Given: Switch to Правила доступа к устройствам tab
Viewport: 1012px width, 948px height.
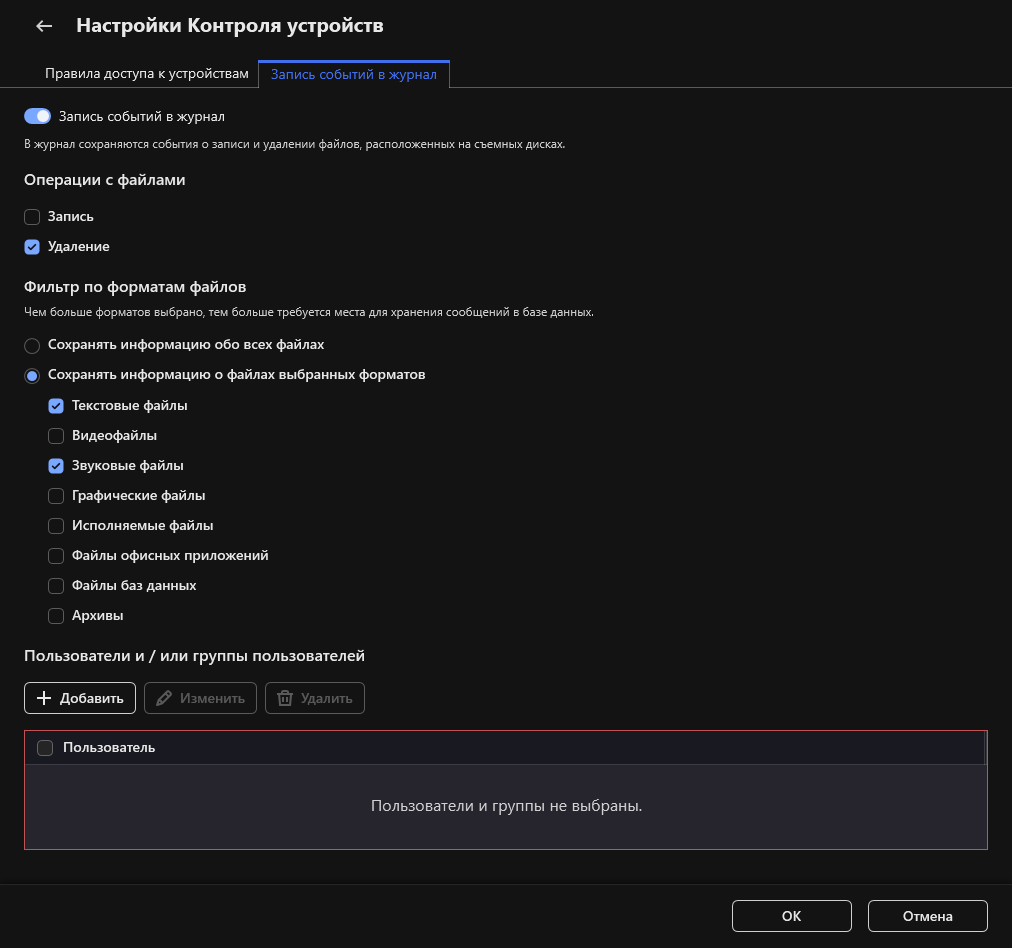Looking at the screenshot, I should [146, 74].
